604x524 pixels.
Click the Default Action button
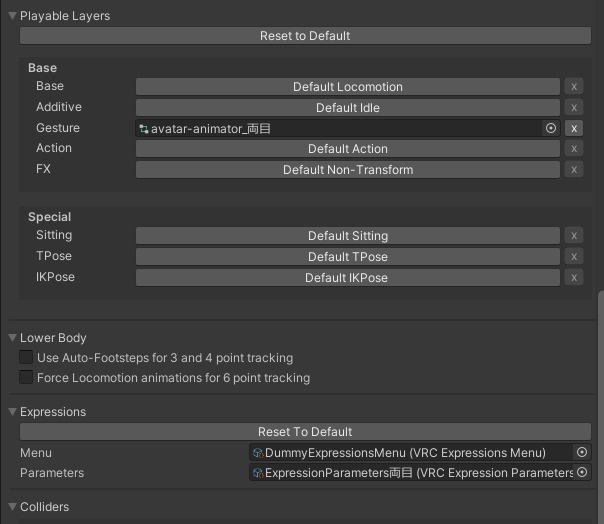click(347, 149)
